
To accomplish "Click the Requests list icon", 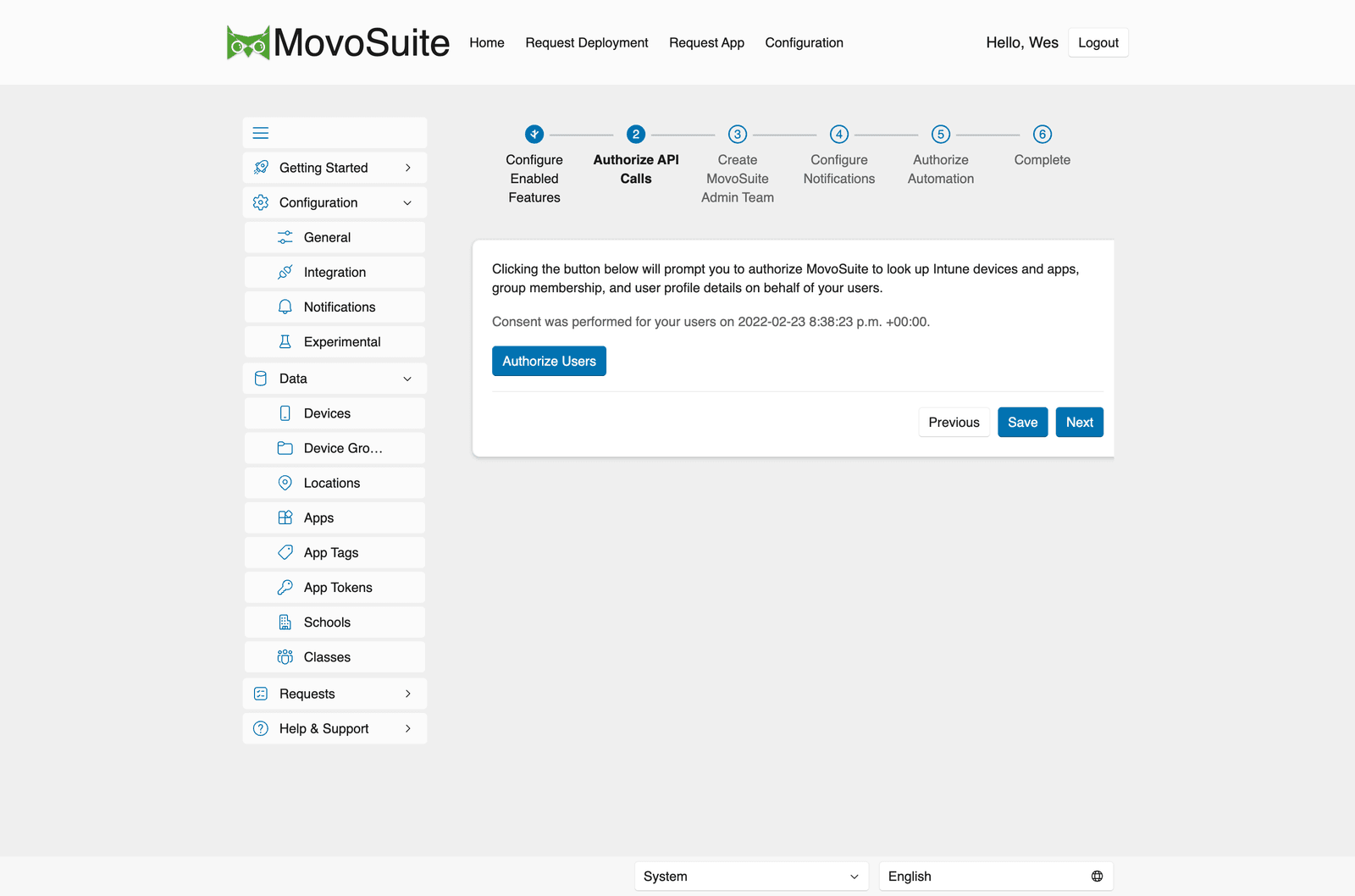I will click(x=261, y=694).
